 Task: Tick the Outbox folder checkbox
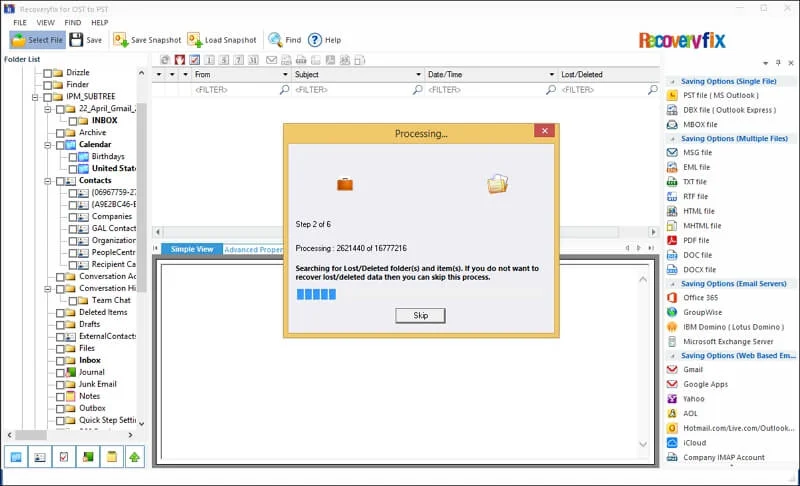[60, 409]
